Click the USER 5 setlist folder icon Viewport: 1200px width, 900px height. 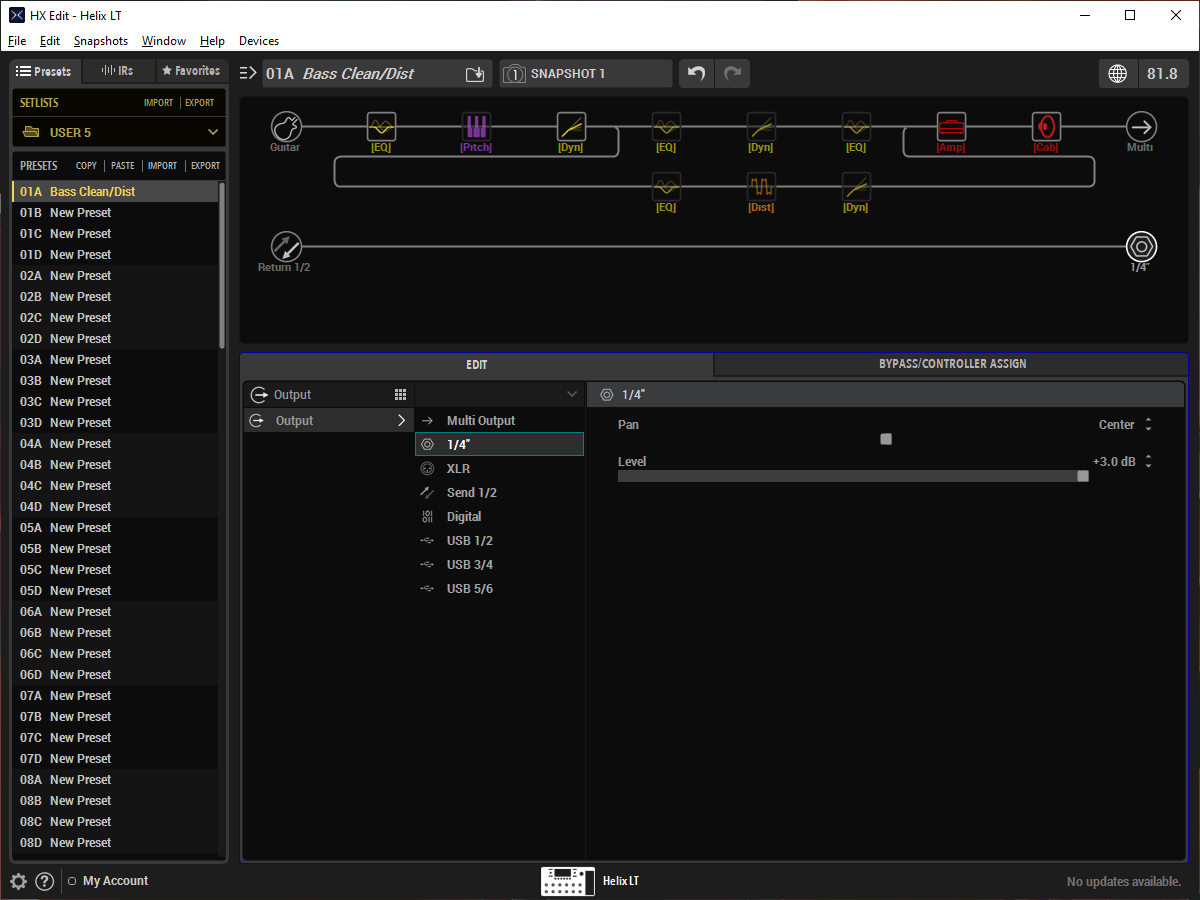pyautogui.click(x=31, y=132)
